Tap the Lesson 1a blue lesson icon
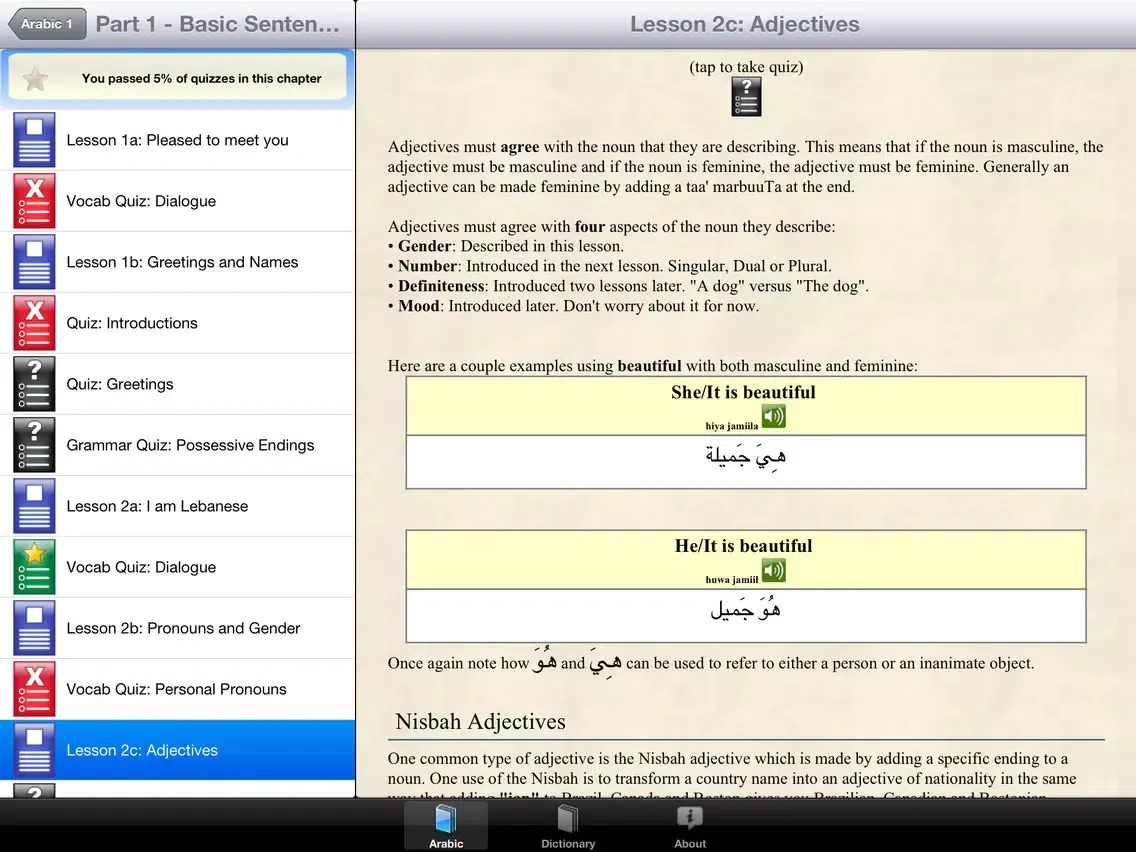This screenshot has height=852, width=1136. tap(34, 140)
